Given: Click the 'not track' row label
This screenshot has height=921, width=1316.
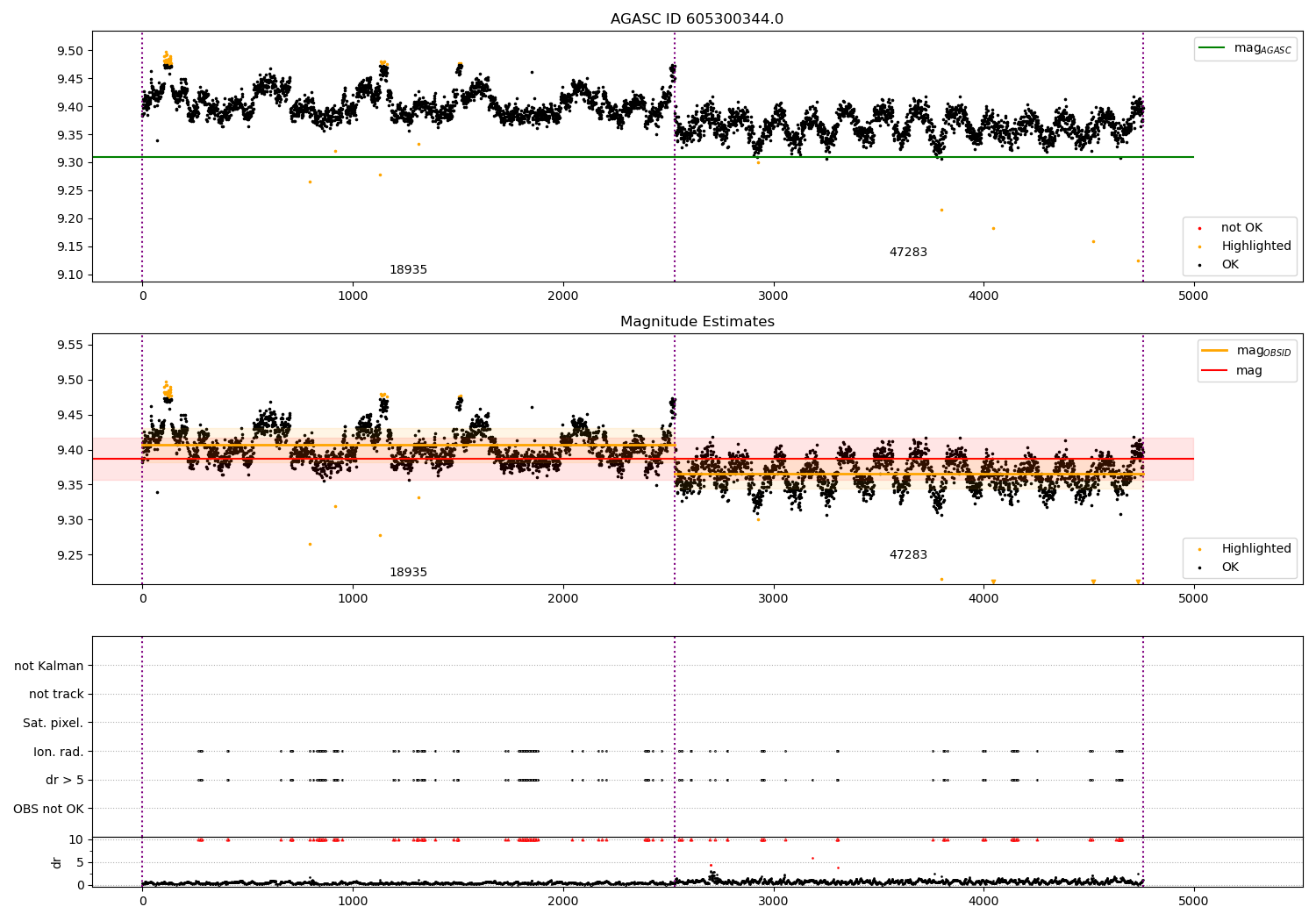Looking at the screenshot, I should pos(56,695).
